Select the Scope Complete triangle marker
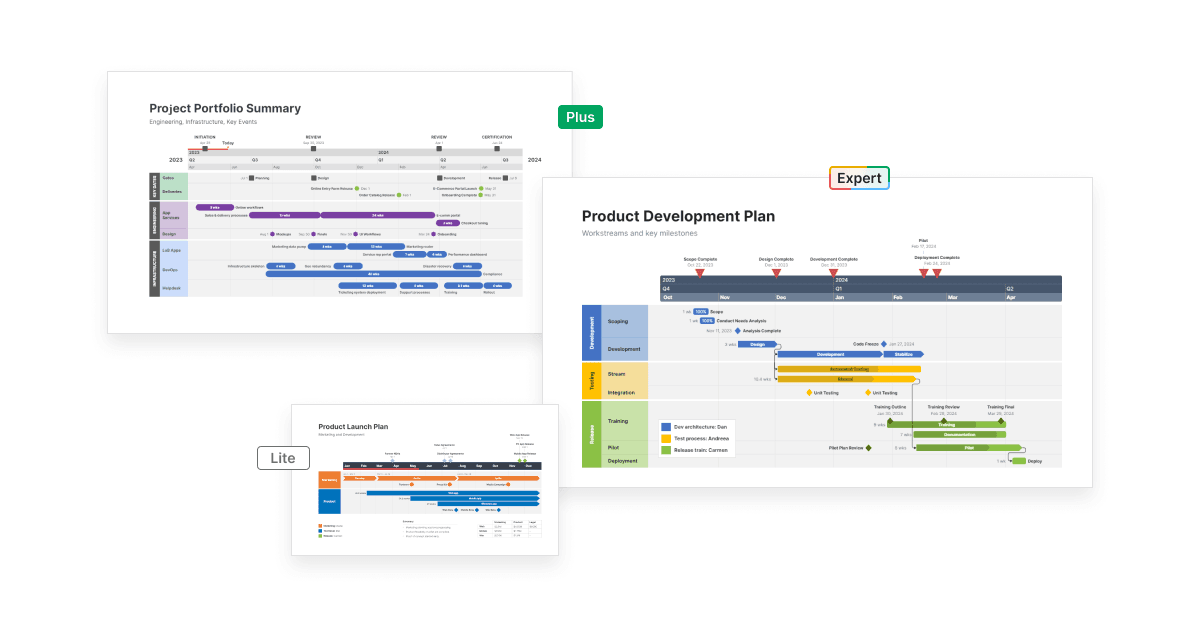Screen dimensions: 1200x628 click(700, 272)
